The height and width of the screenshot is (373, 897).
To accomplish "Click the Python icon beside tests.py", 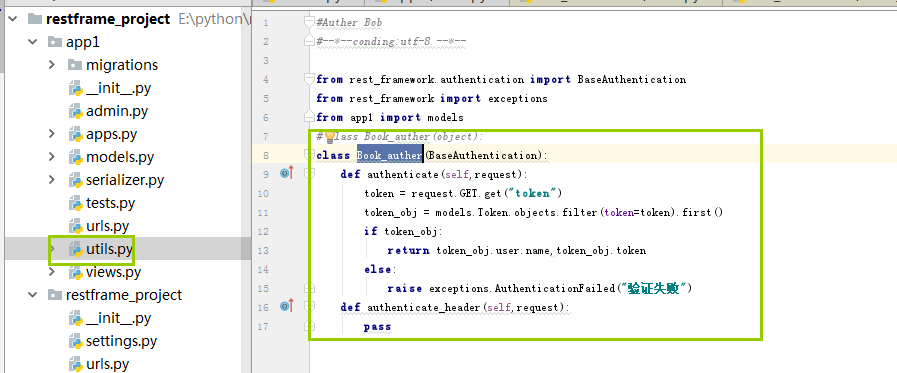I will [76, 203].
